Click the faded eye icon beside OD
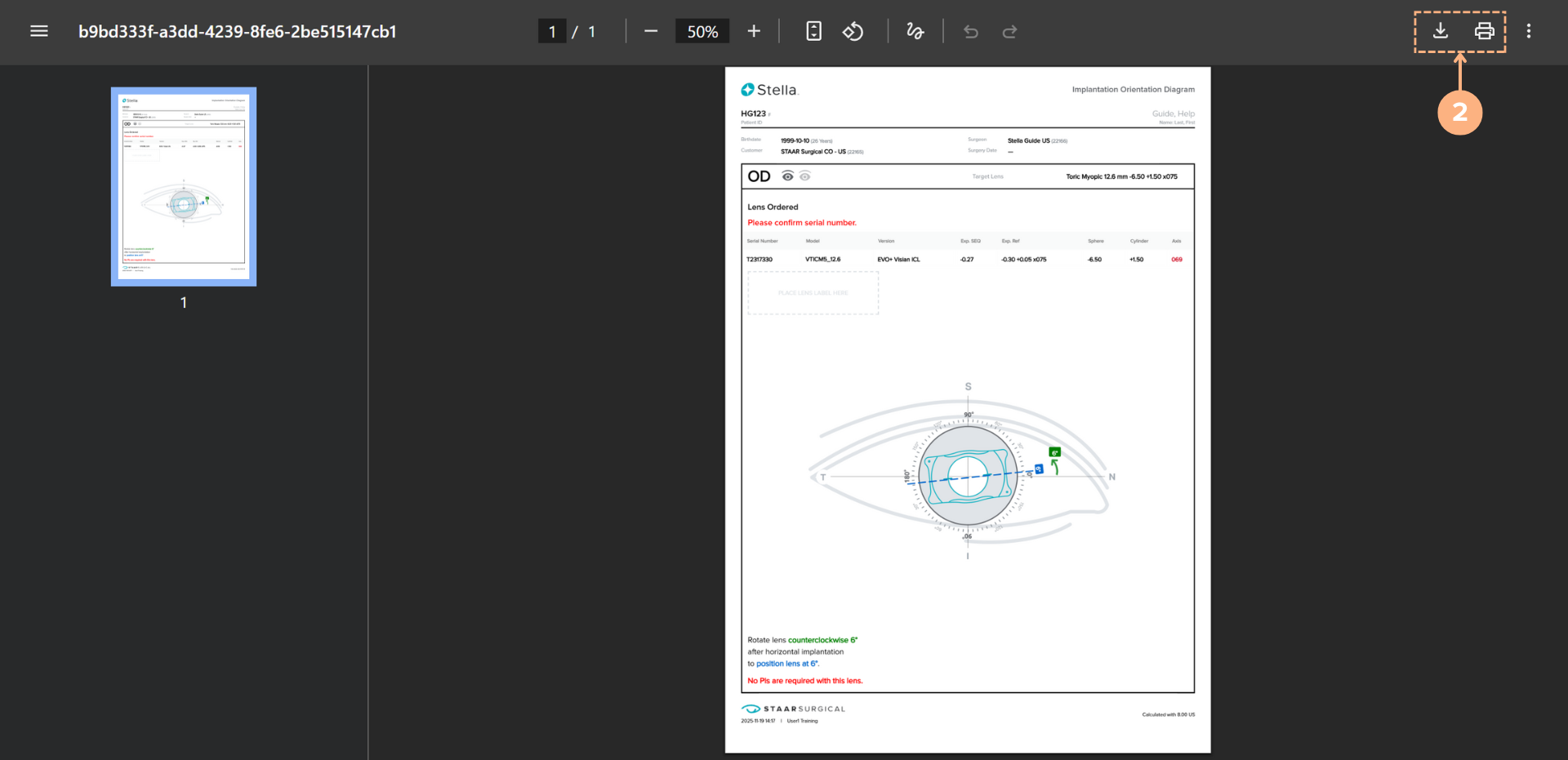Image resolution: width=1568 pixels, height=760 pixels. [805, 176]
